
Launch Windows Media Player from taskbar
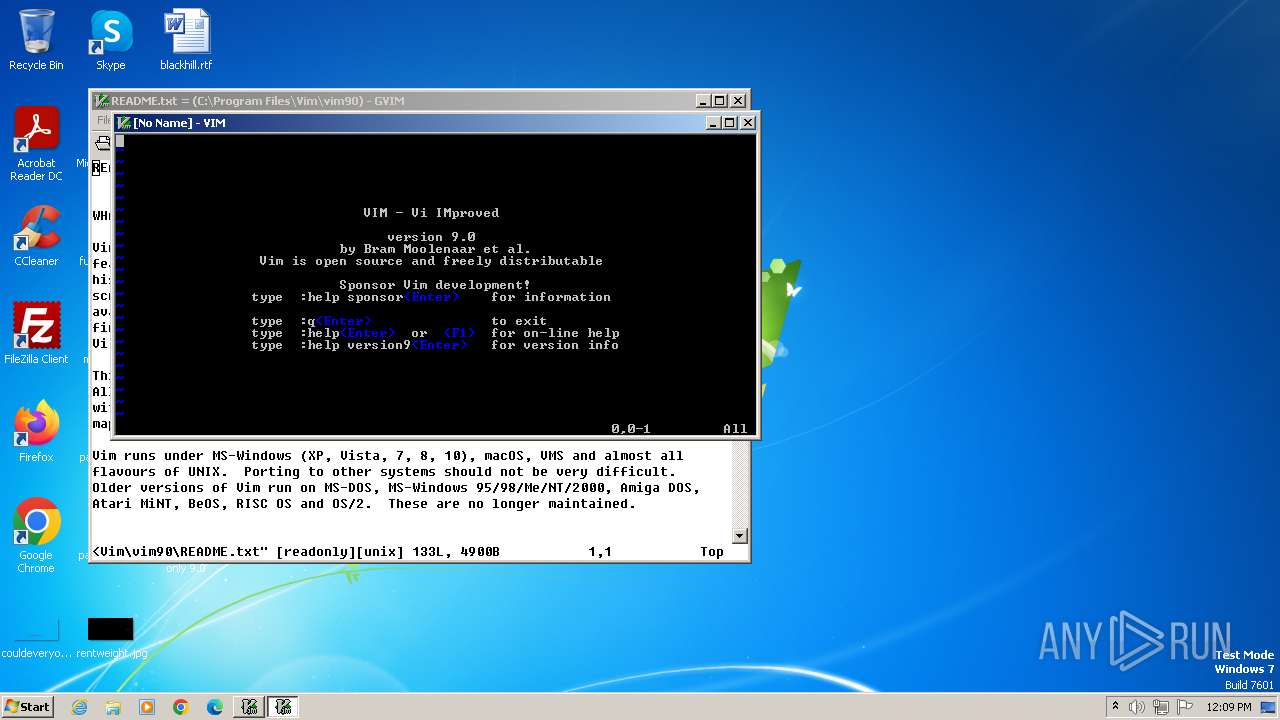147,707
